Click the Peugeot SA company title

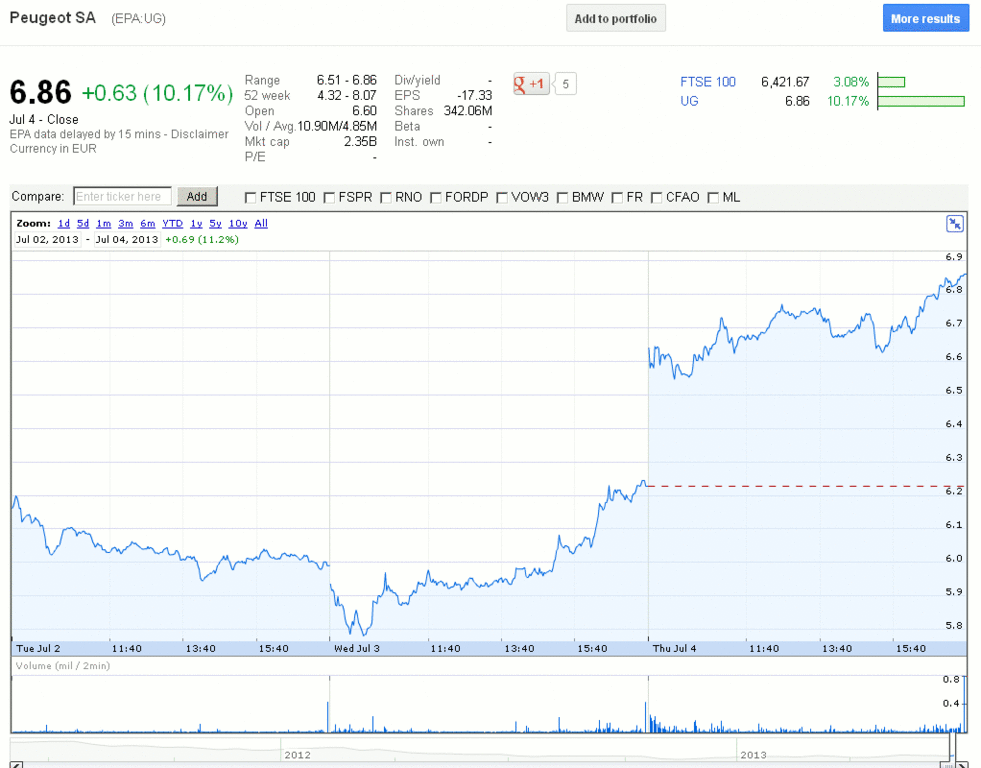[x=53, y=18]
